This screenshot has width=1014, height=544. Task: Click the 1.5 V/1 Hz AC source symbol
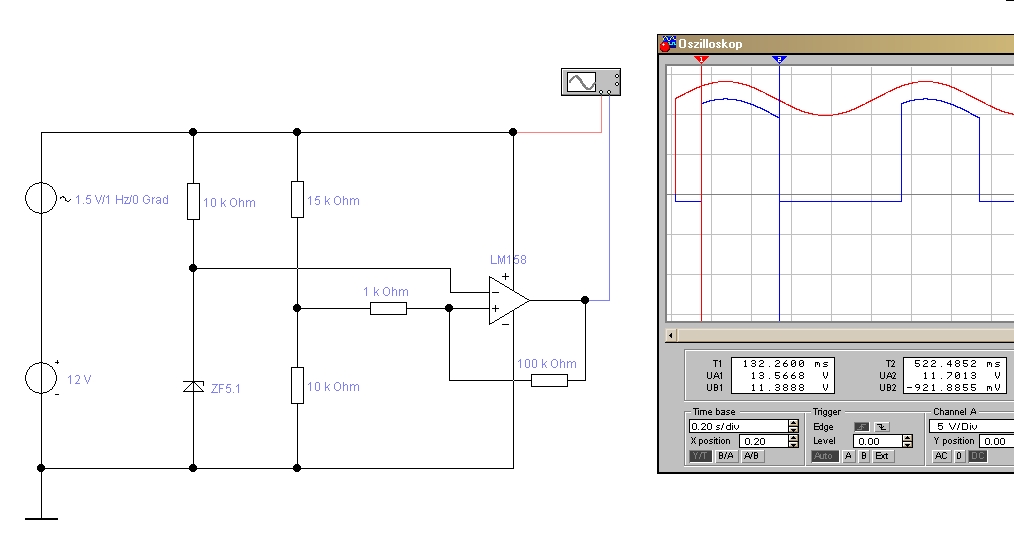pyautogui.click(x=41, y=198)
